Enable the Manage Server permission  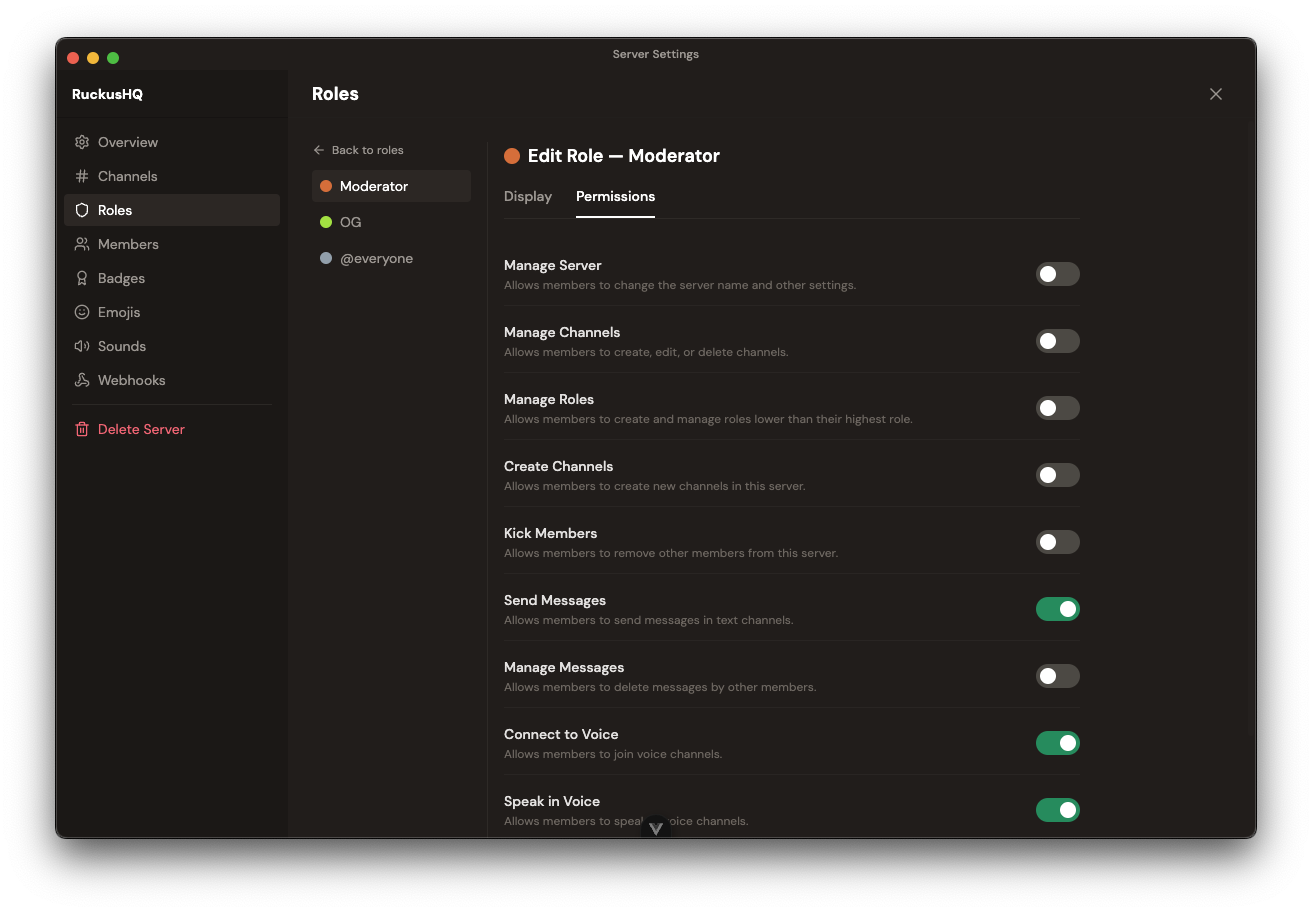[x=1057, y=274]
